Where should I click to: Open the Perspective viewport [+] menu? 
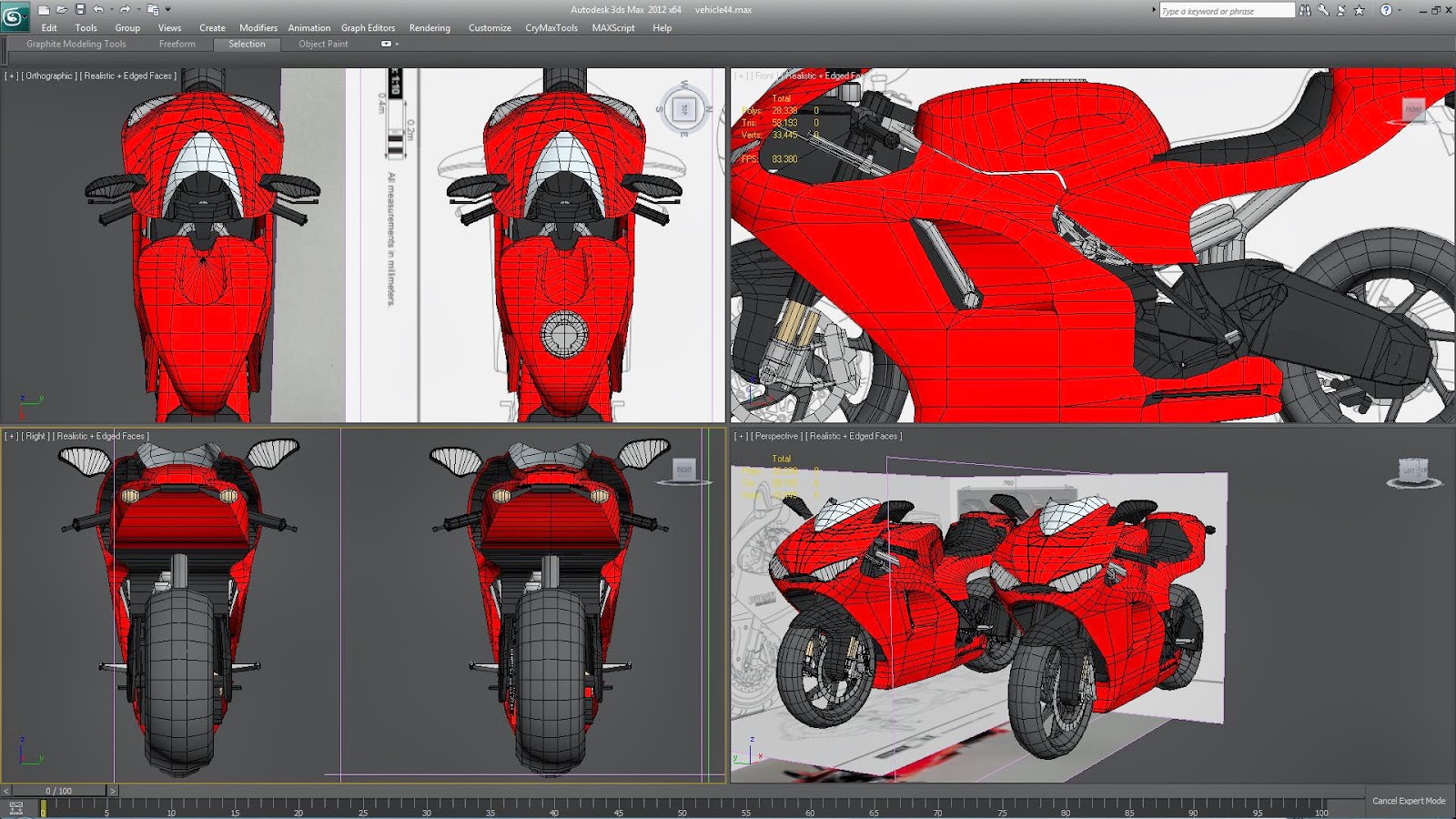coord(741,437)
